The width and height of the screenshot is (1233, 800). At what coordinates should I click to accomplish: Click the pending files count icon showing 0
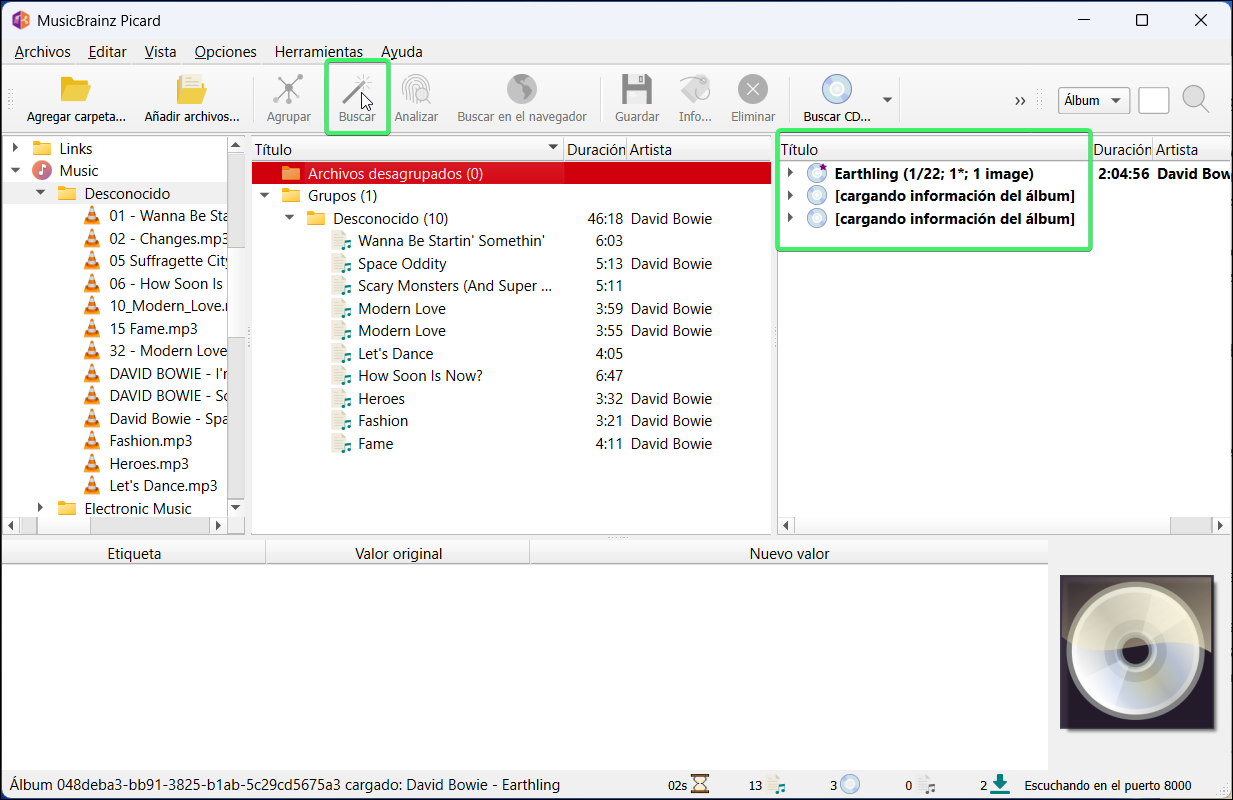927,785
